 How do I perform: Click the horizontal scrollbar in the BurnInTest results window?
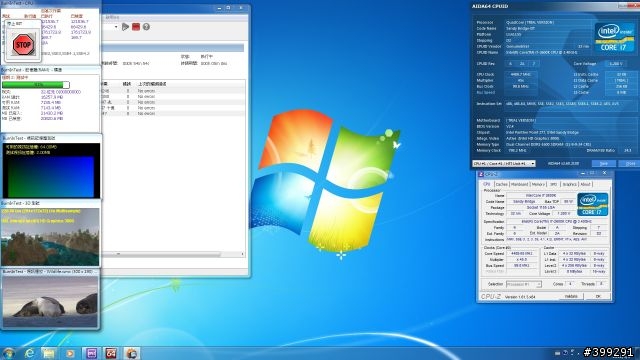162,254
